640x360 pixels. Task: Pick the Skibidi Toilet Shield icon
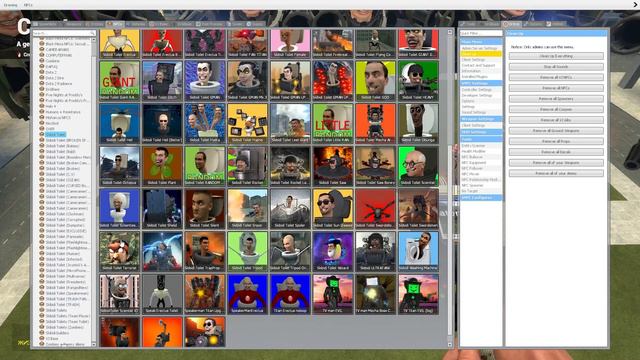coord(162,209)
